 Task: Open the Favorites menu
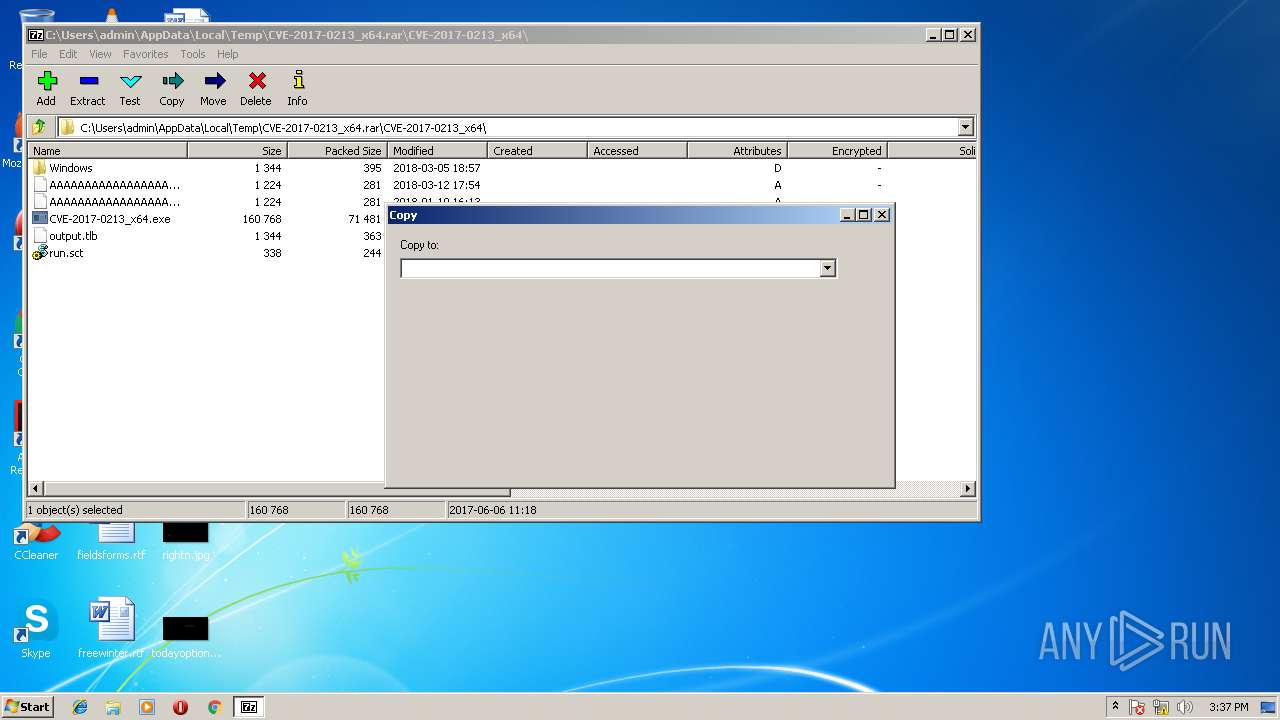146,54
